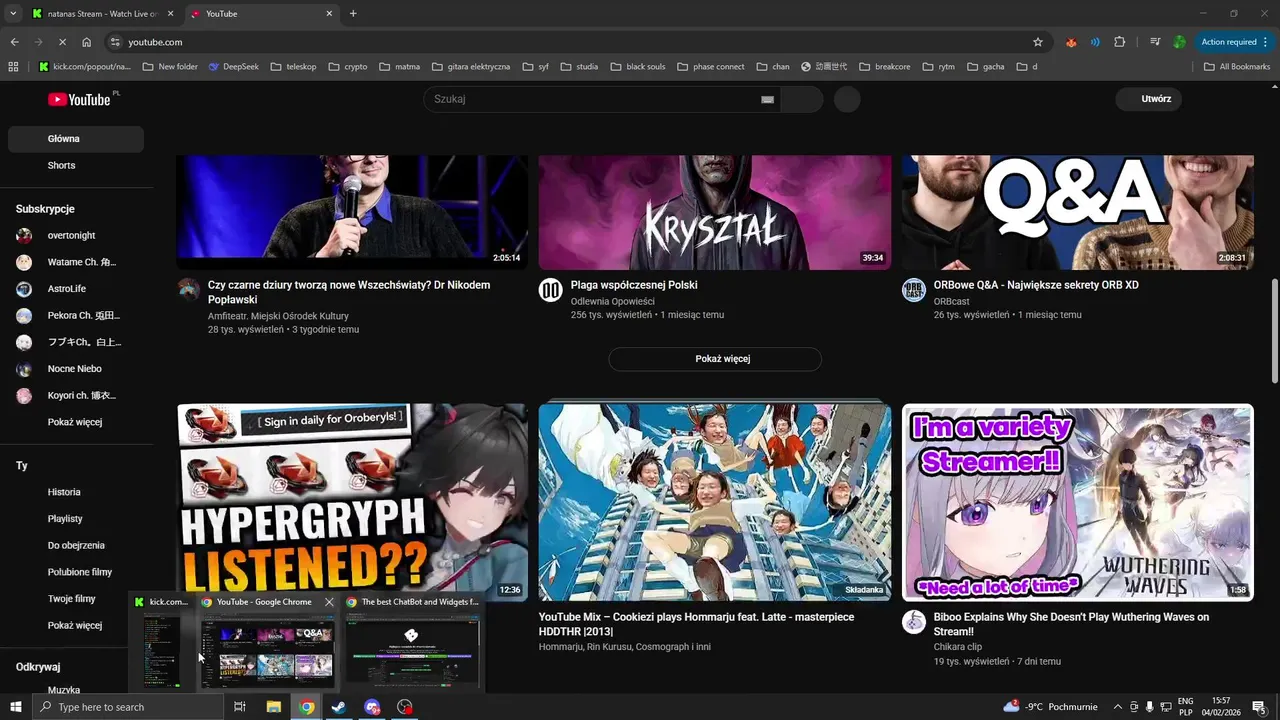Show hidden system tray icons
1280x720 pixels.
(x=1118, y=707)
